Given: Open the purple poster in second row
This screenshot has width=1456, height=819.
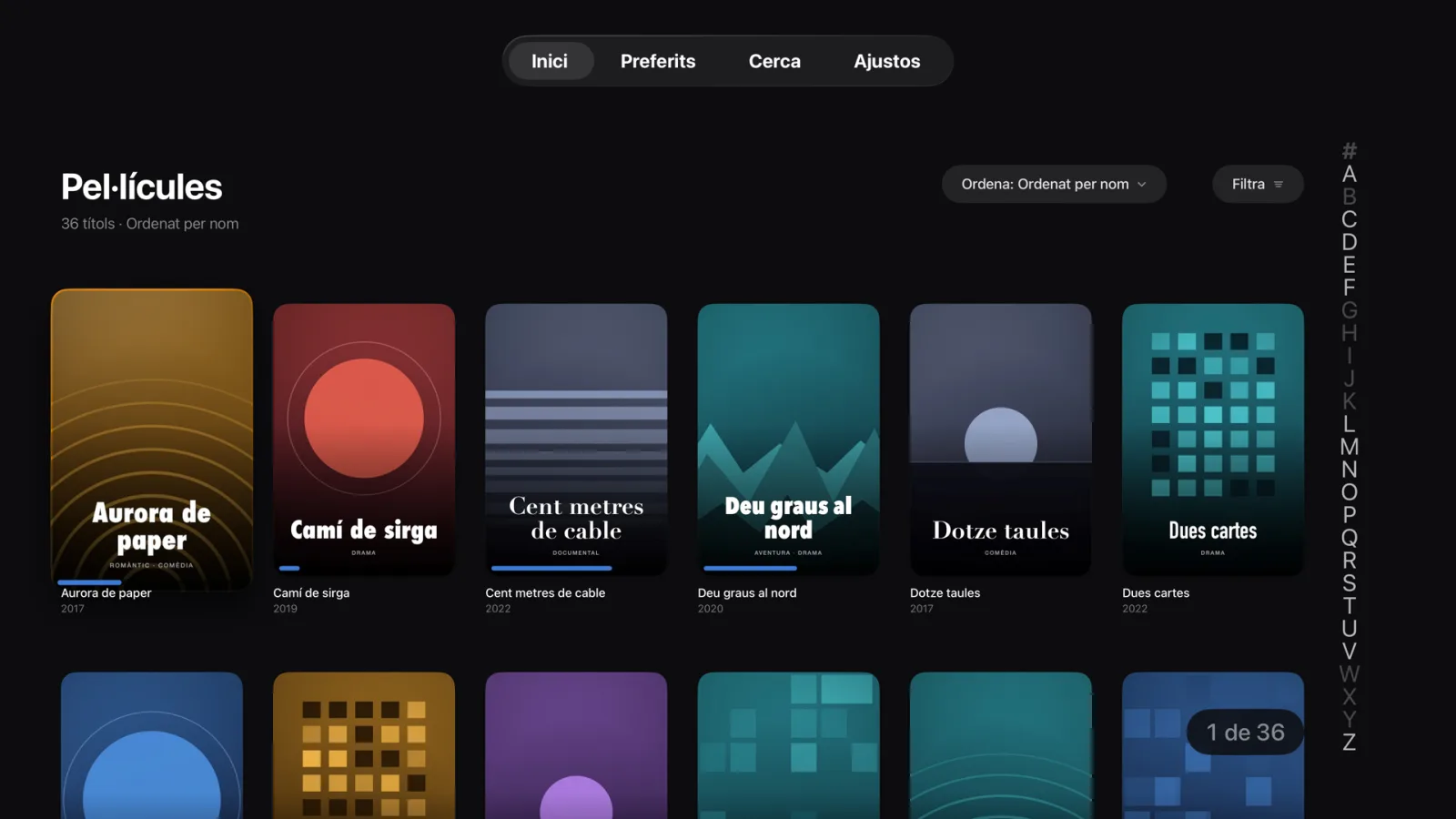Looking at the screenshot, I should pos(576,745).
